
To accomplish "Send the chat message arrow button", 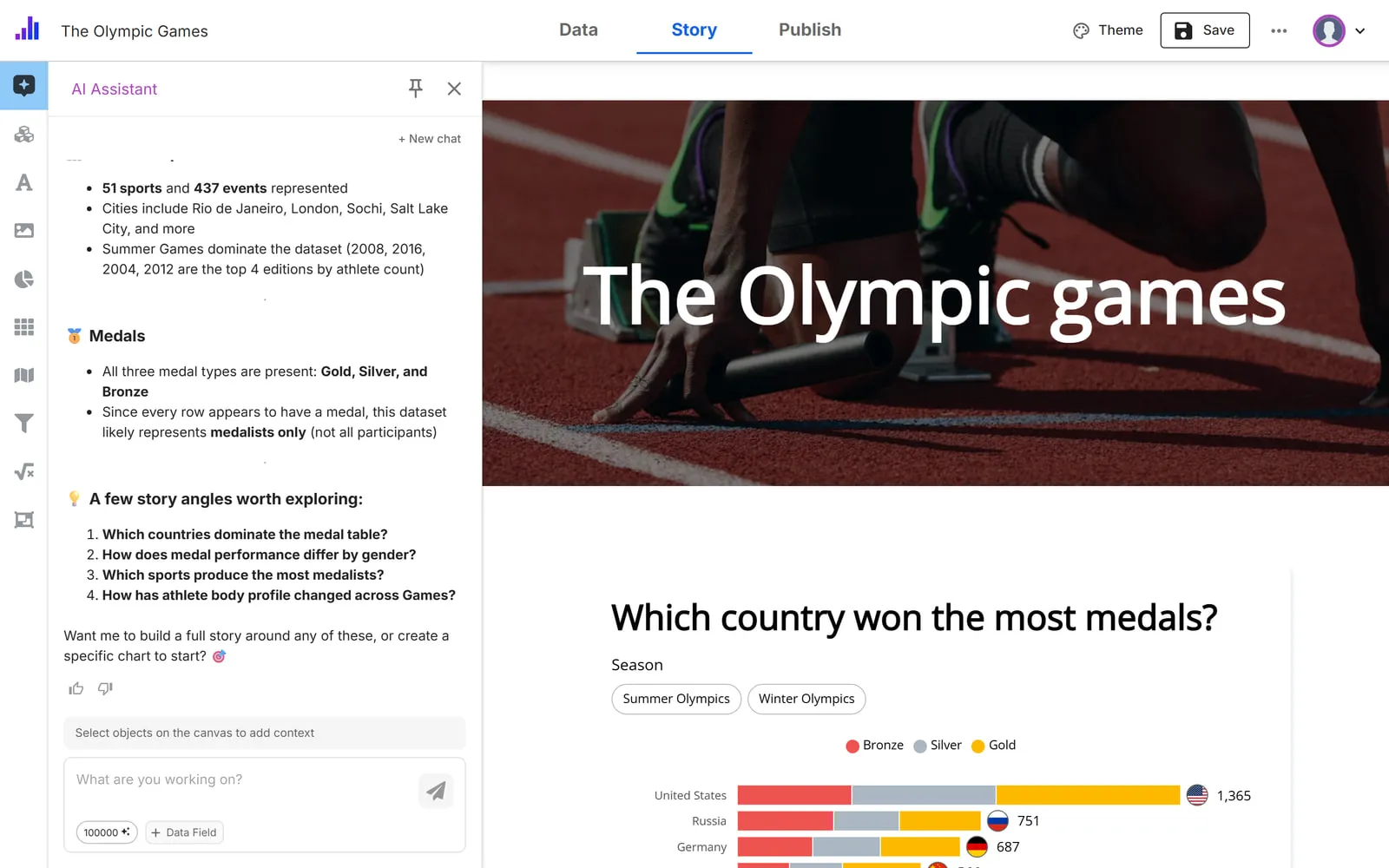I will [x=436, y=791].
